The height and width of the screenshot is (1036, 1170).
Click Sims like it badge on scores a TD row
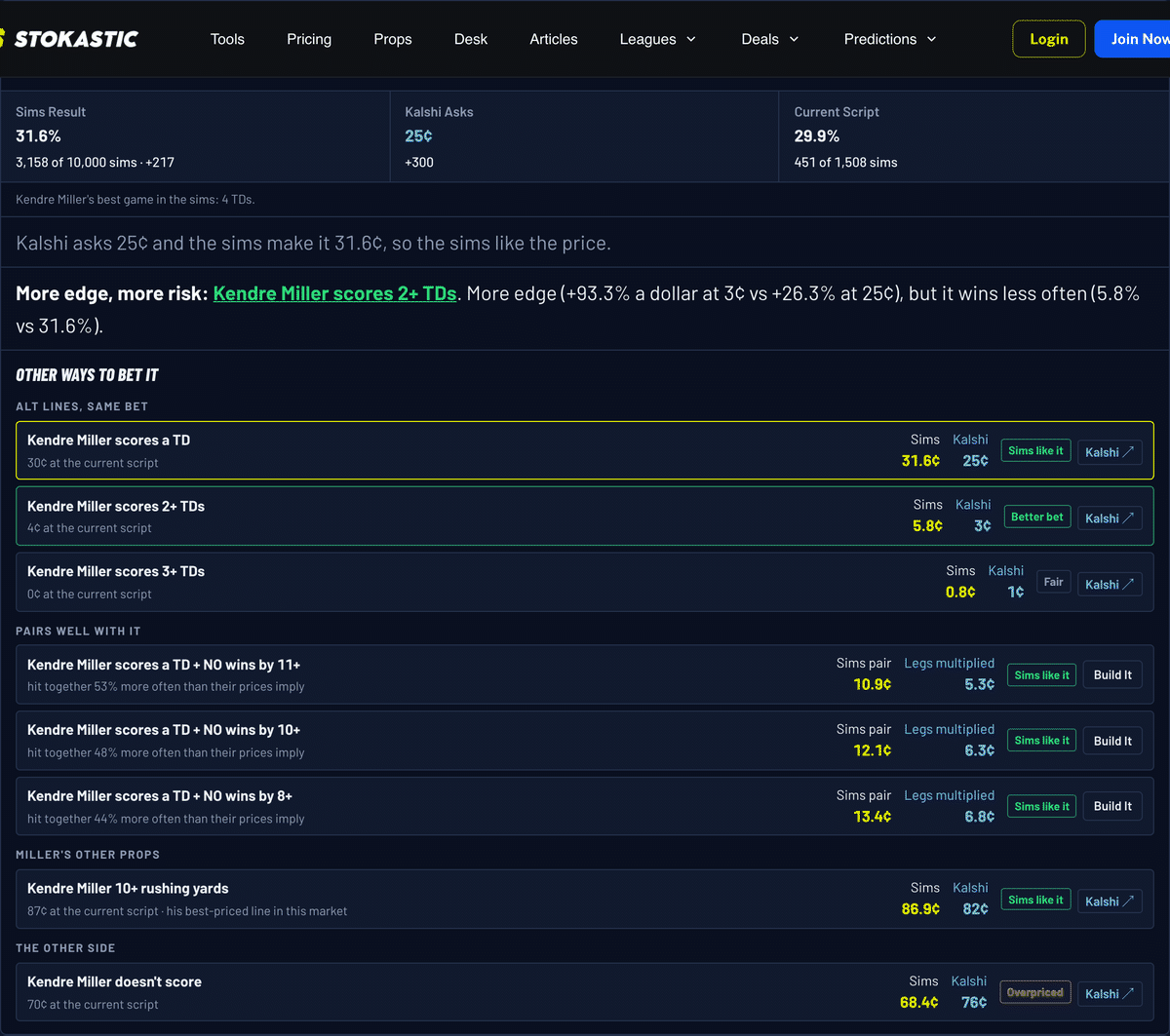pyautogui.click(x=1036, y=450)
